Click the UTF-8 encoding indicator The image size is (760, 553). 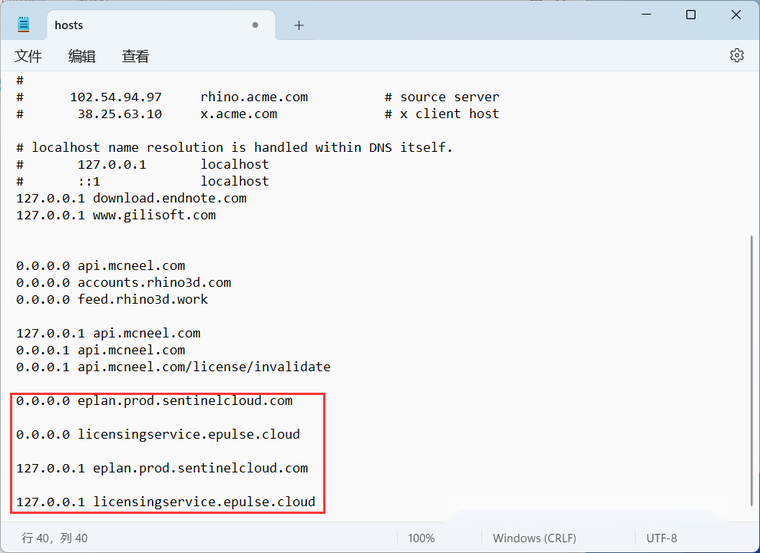(662, 538)
